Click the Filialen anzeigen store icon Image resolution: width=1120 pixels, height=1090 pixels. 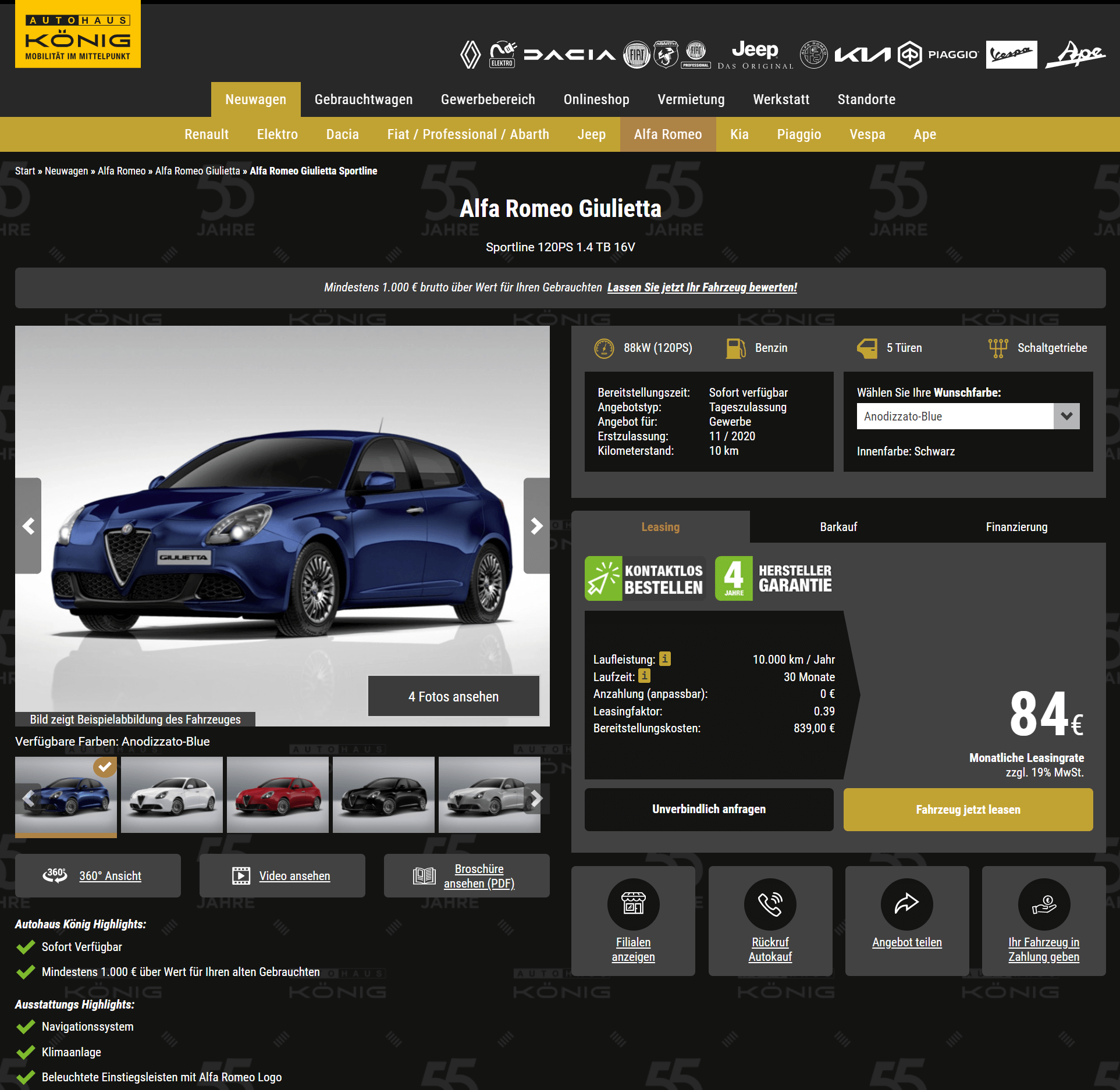click(x=633, y=904)
